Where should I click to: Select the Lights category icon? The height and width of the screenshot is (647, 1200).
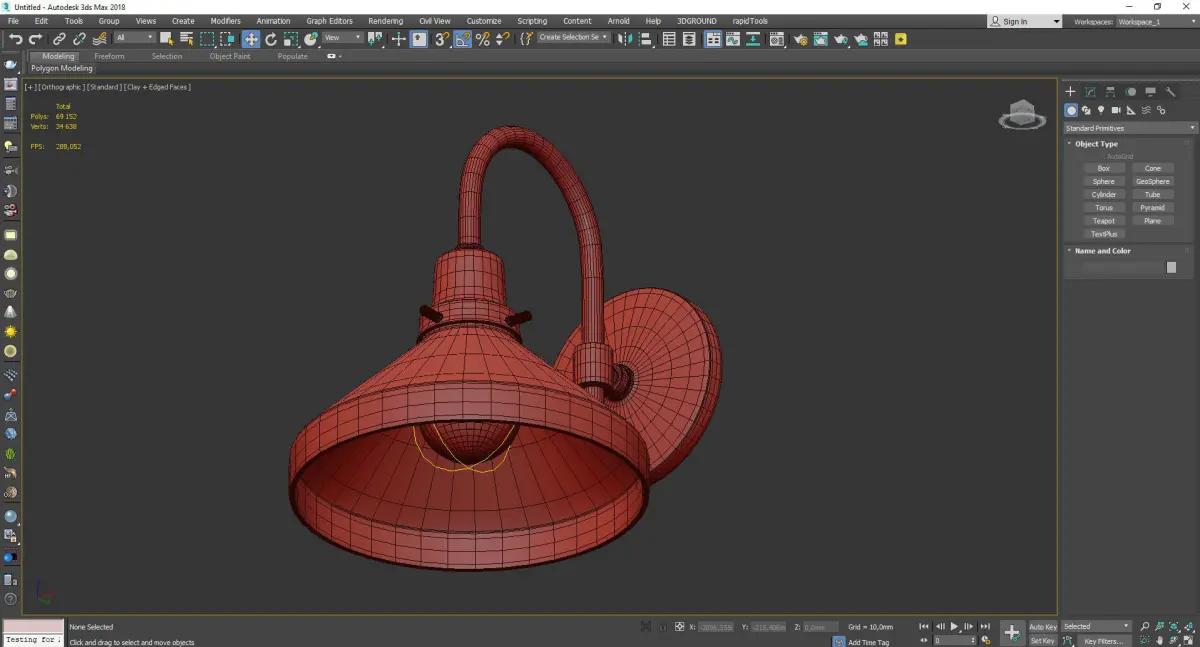[x=1101, y=110]
